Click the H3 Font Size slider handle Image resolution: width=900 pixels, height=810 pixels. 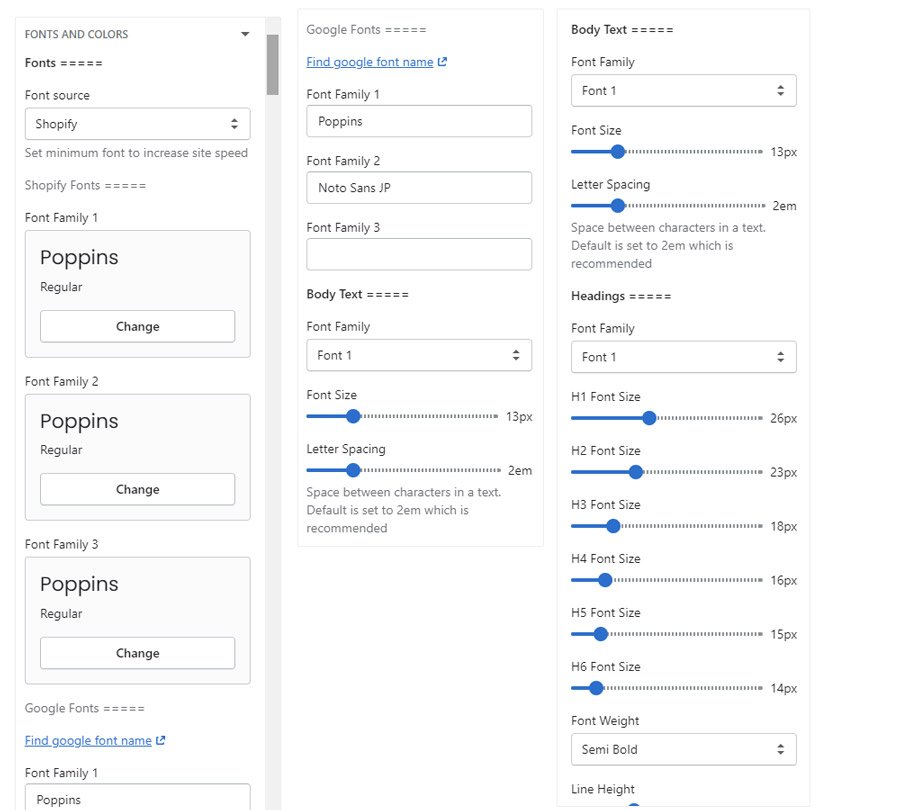point(613,526)
